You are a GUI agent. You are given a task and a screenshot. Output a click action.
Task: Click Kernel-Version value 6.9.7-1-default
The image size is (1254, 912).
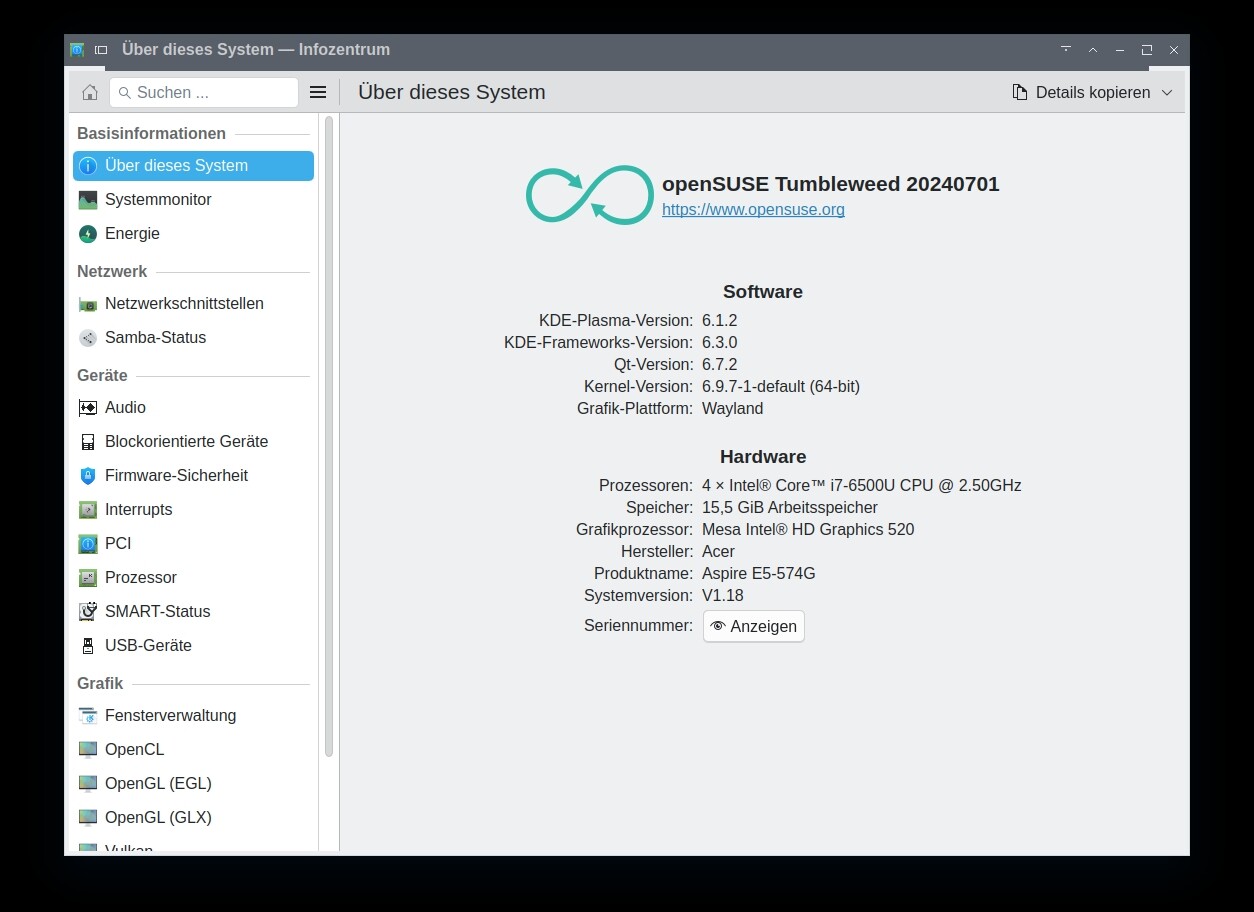click(x=781, y=387)
